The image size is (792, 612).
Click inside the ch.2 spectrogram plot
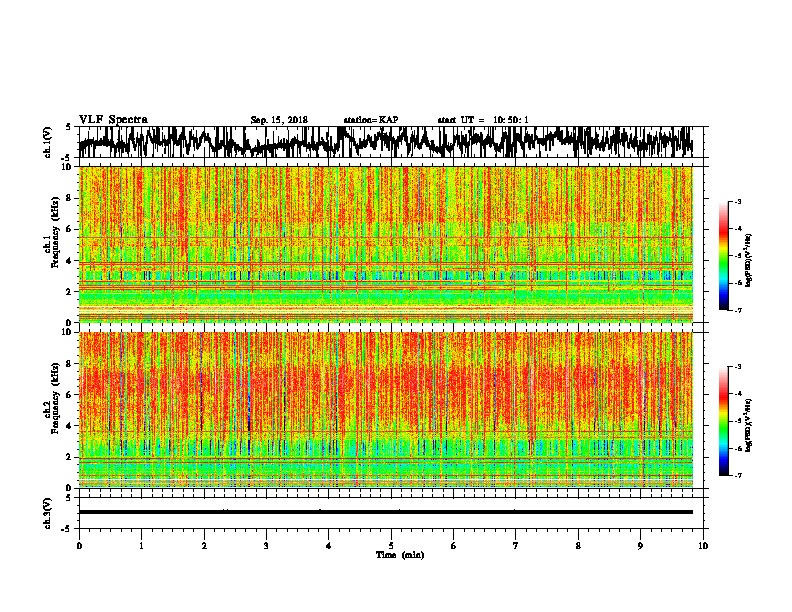[385, 410]
